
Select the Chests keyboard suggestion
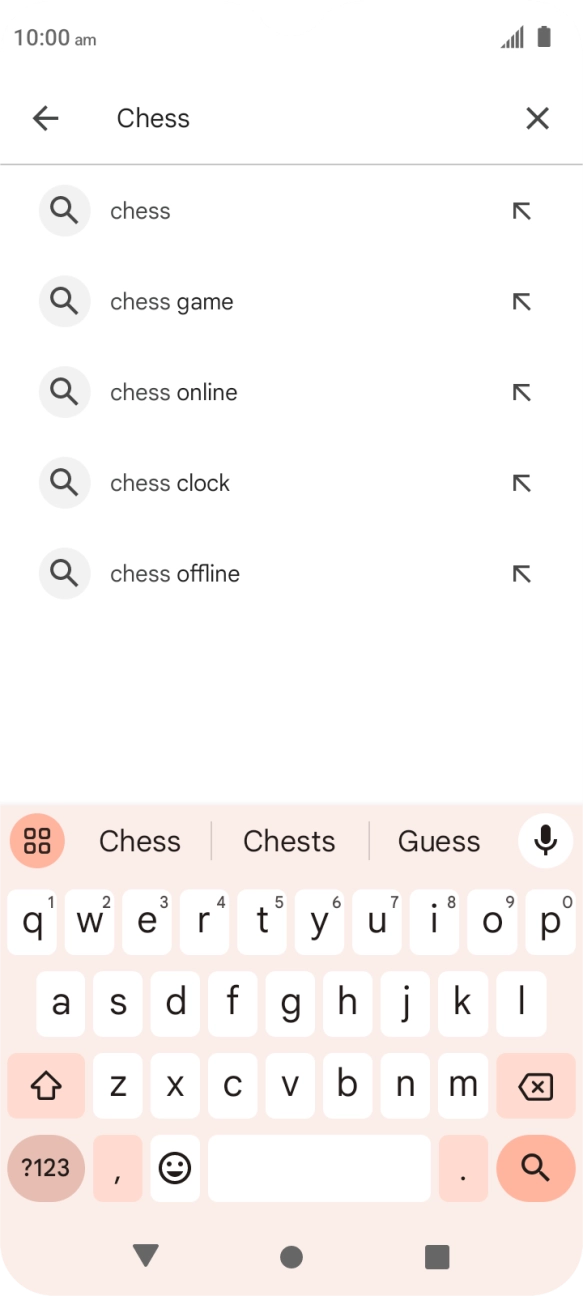(289, 841)
